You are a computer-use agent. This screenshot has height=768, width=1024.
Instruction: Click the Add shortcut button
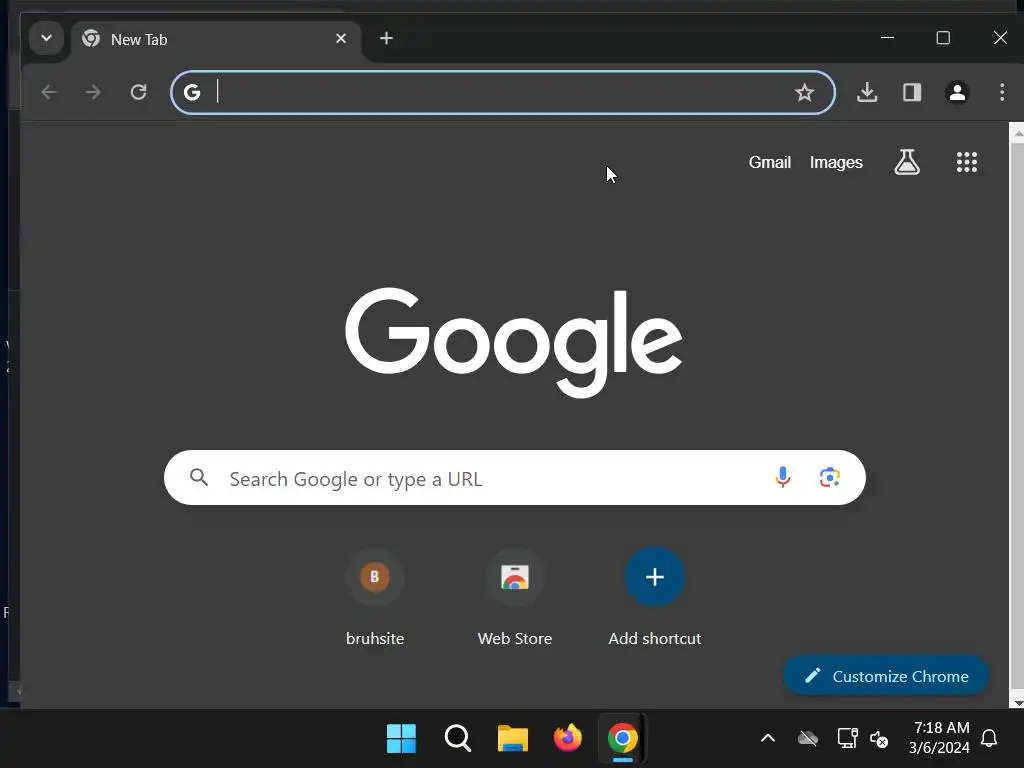point(655,598)
